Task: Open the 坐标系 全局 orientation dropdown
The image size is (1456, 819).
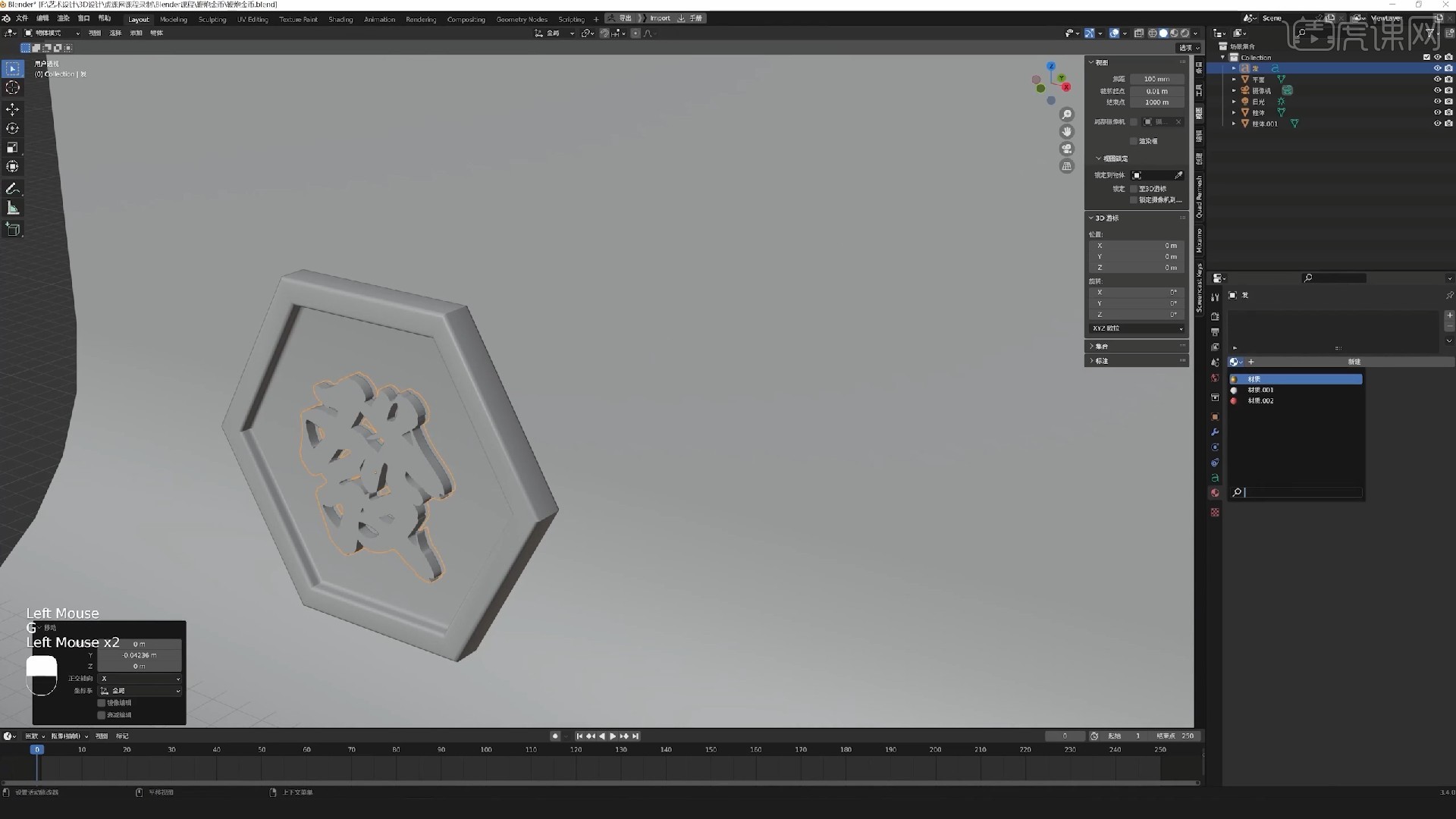Action: coord(140,691)
